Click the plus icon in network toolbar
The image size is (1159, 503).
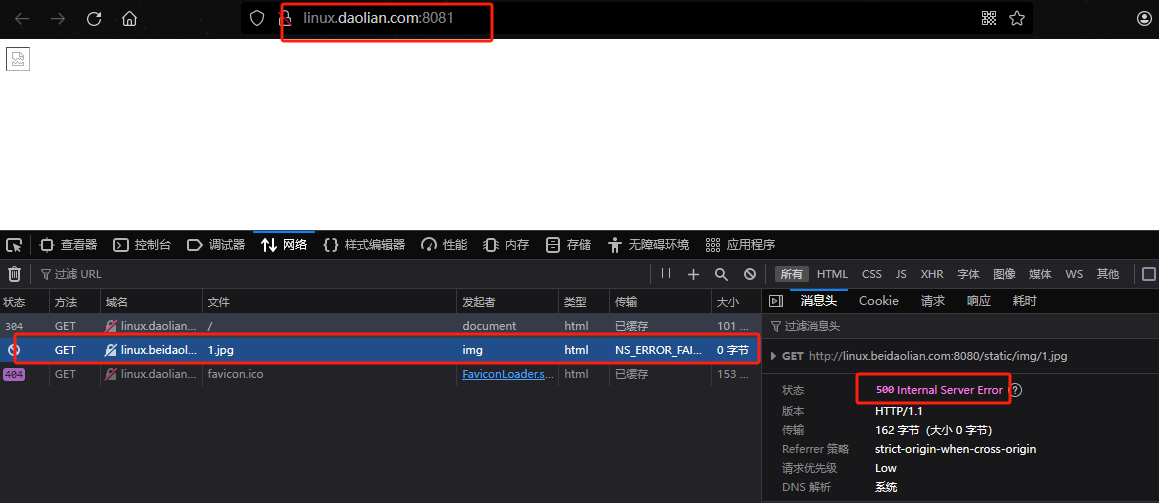[x=694, y=274]
